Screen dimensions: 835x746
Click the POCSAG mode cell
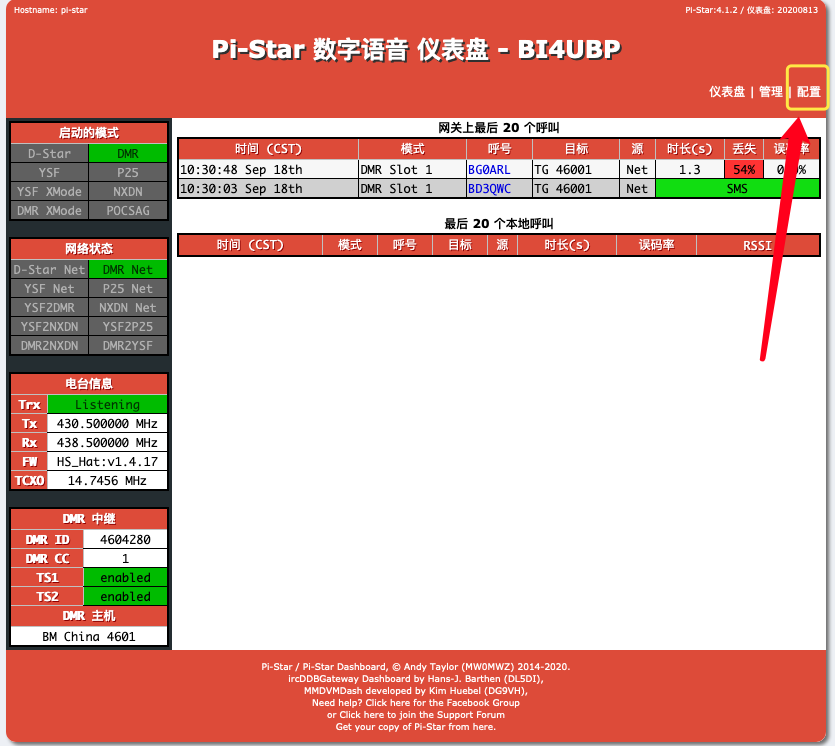[128, 211]
